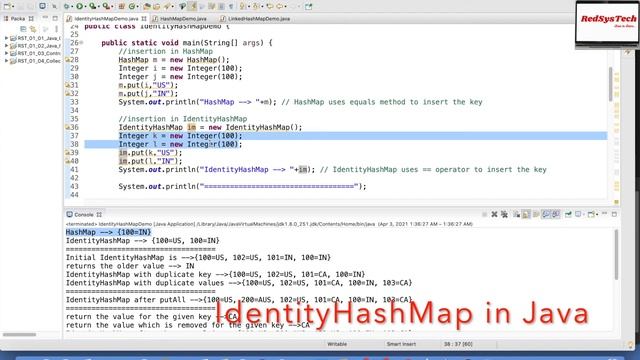Click the 'Writable' status bar entry
This screenshot has height=360, width=640.
[337, 344]
